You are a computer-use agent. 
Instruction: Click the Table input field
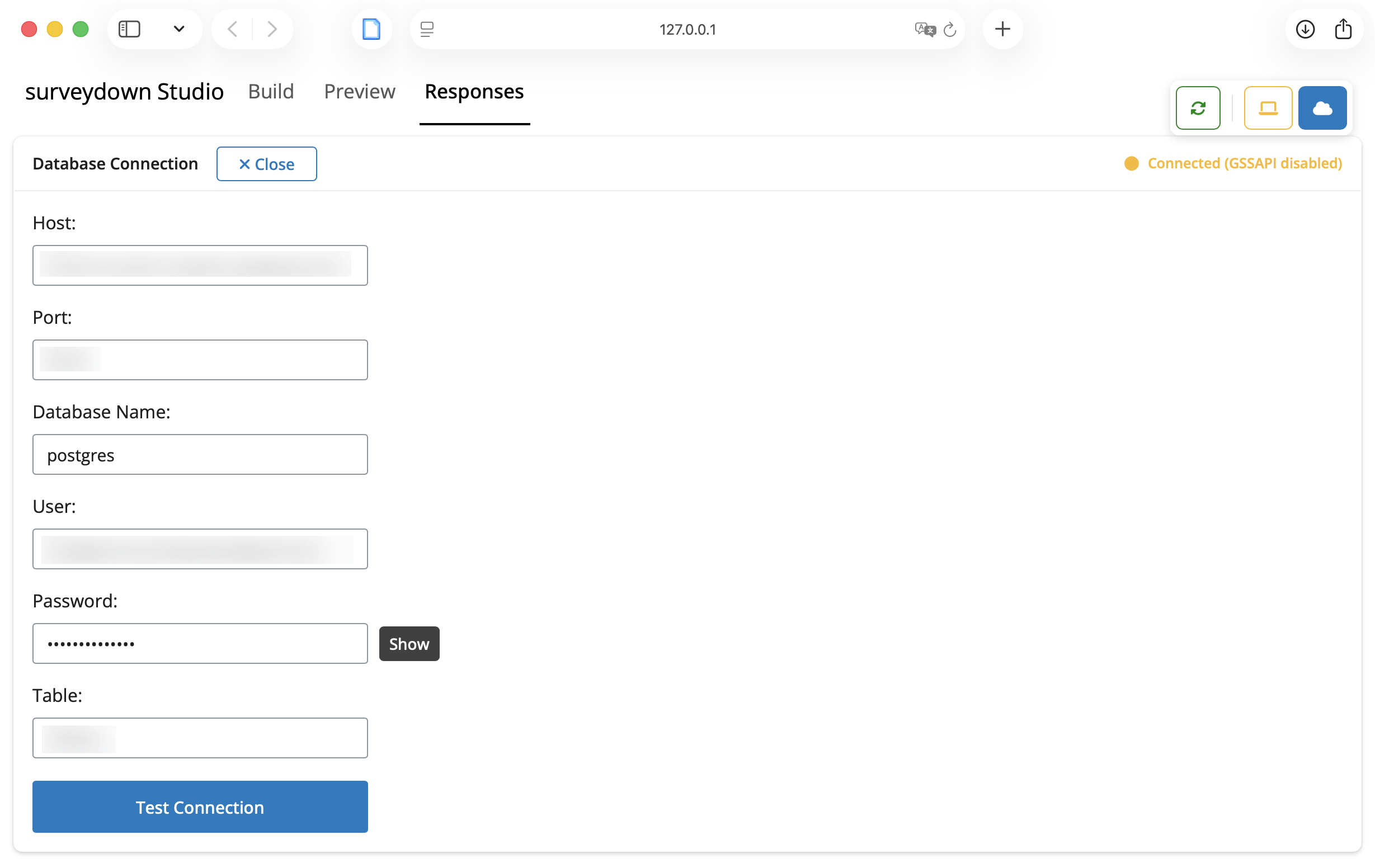click(x=200, y=738)
